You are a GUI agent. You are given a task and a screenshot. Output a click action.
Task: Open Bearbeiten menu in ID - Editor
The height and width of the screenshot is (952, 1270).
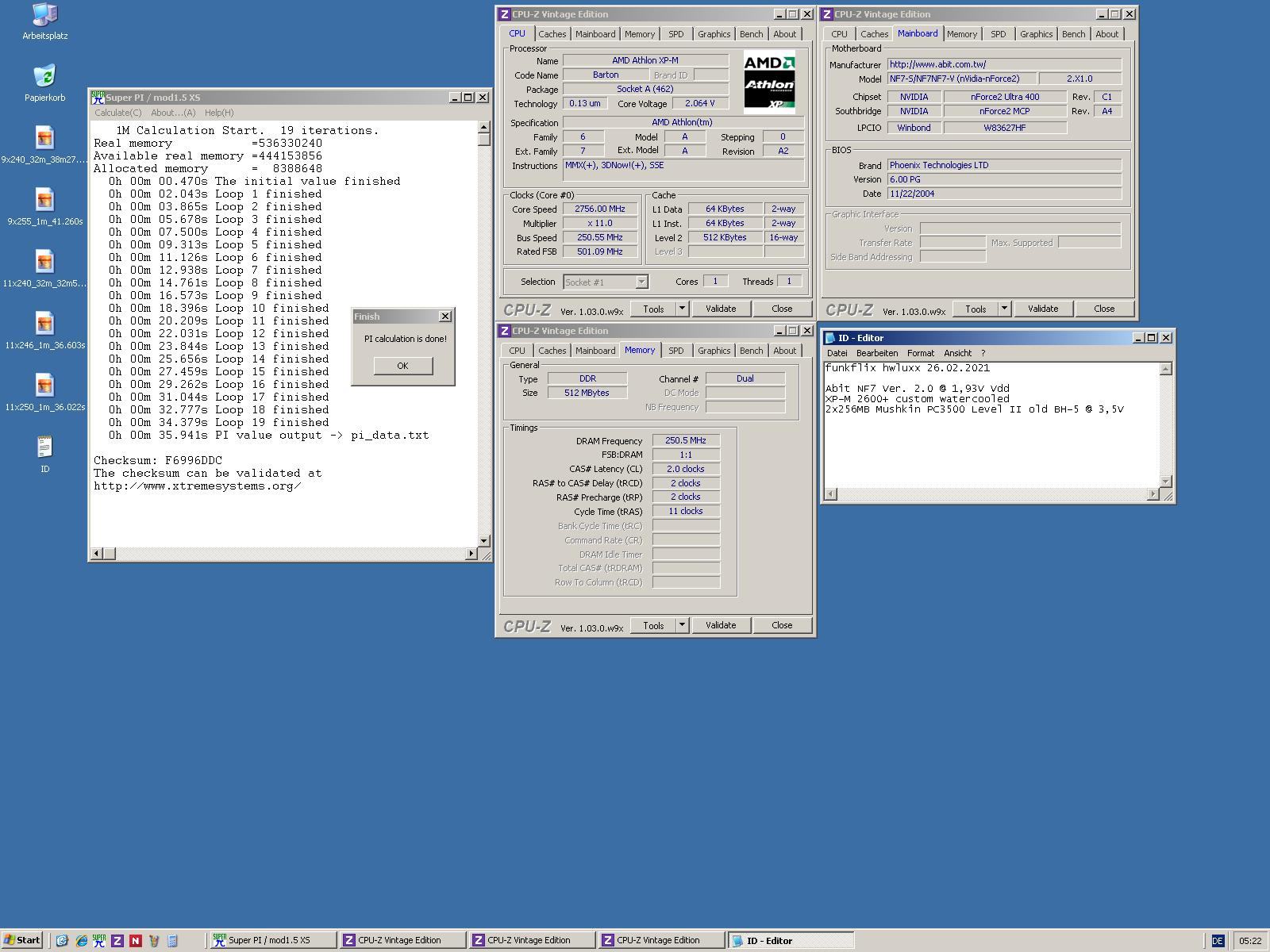877,353
